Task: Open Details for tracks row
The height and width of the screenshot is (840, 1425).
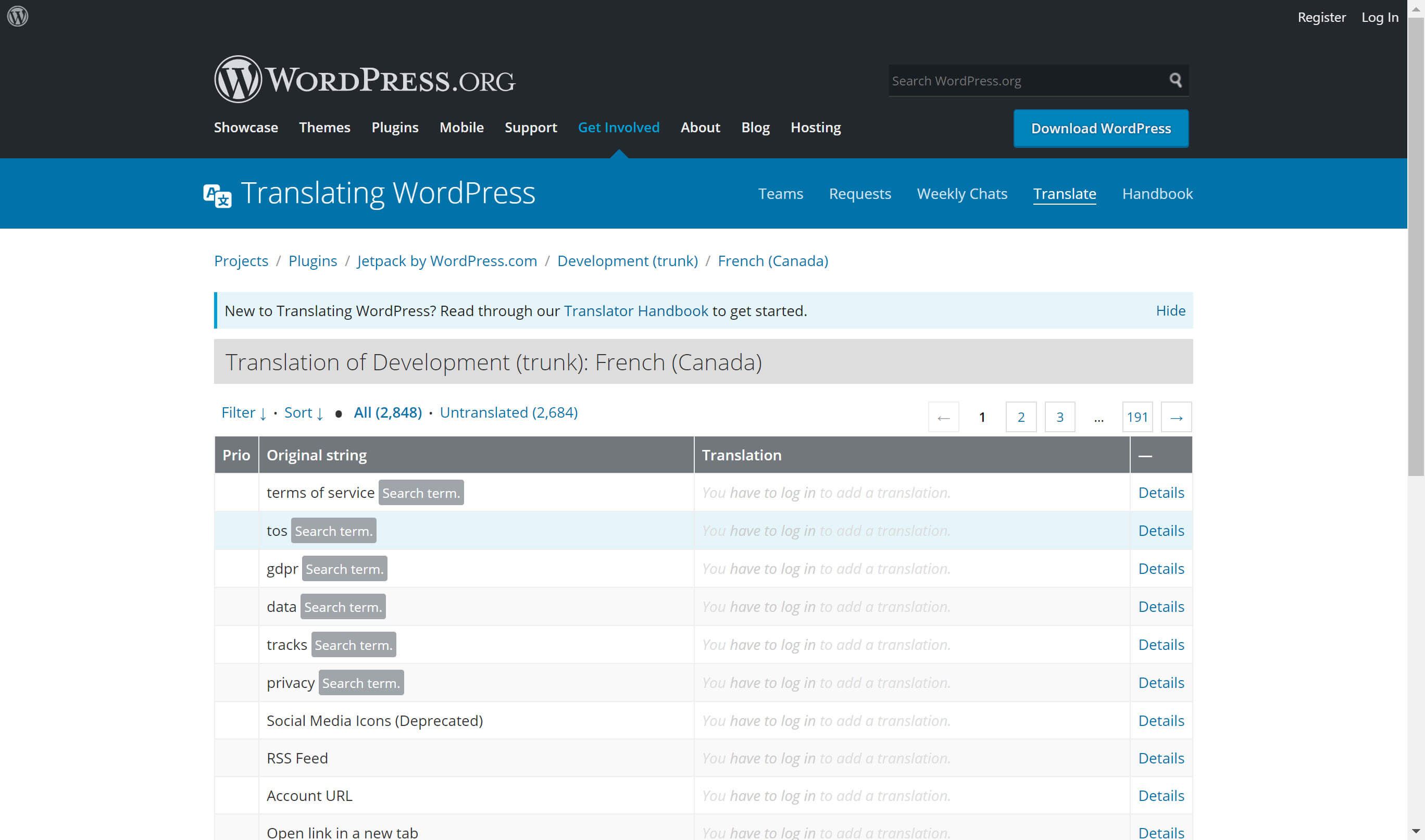Action: 1161,645
